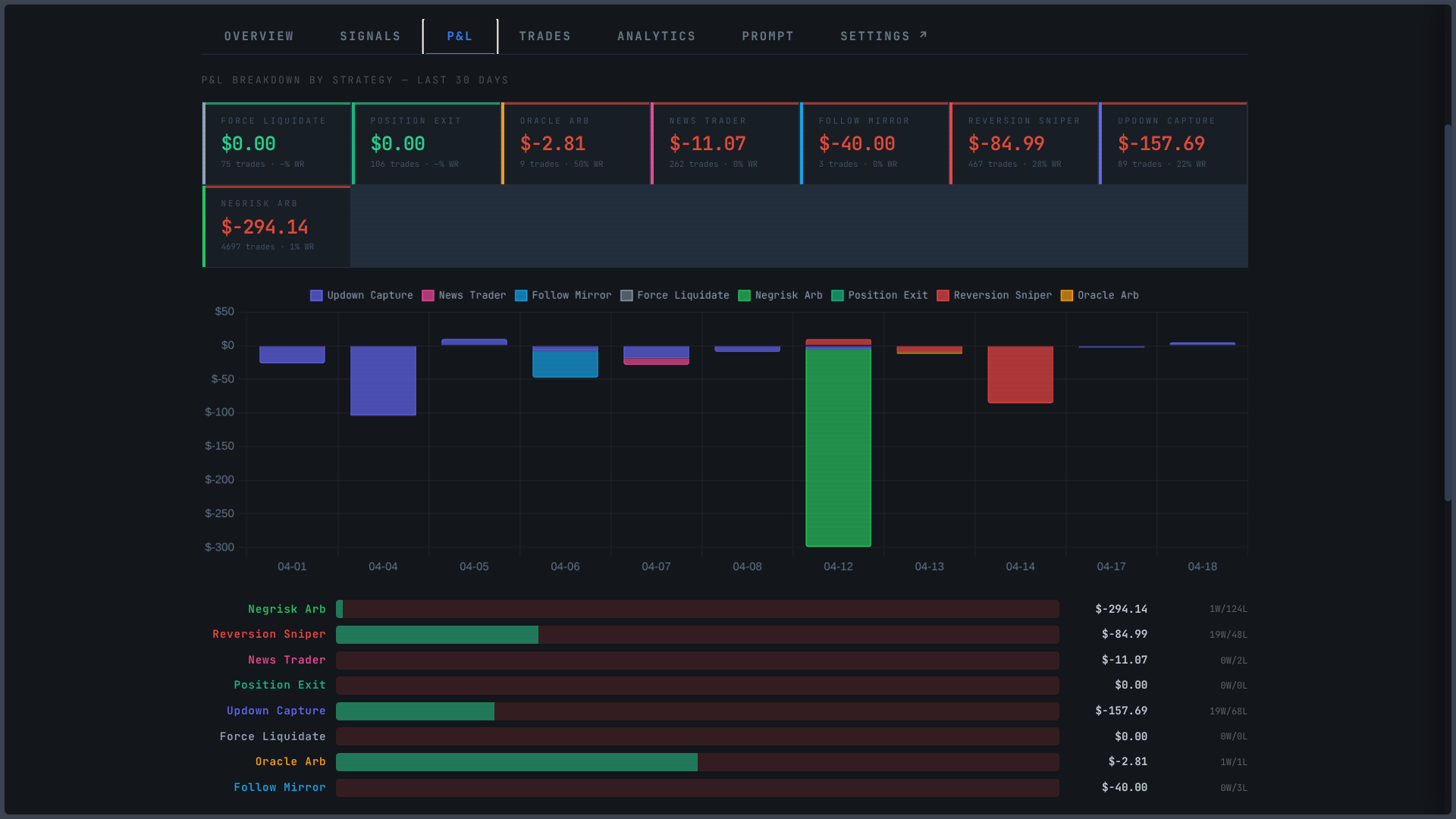Screen dimensions: 1456x819
Task: Toggle Oracle Arb legend swatch
Action: point(1066,296)
